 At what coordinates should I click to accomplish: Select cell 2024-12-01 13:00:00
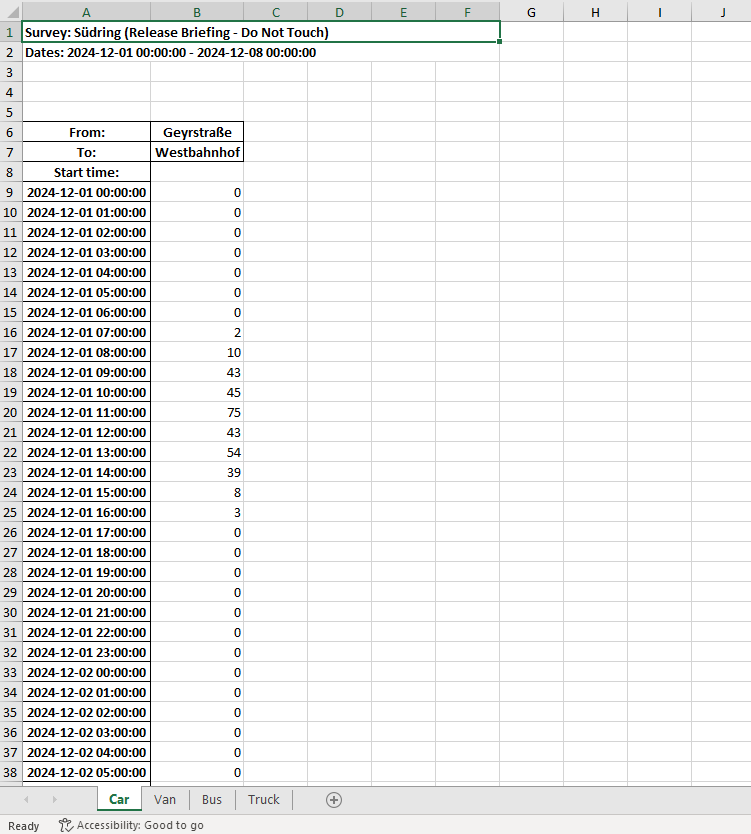click(86, 452)
